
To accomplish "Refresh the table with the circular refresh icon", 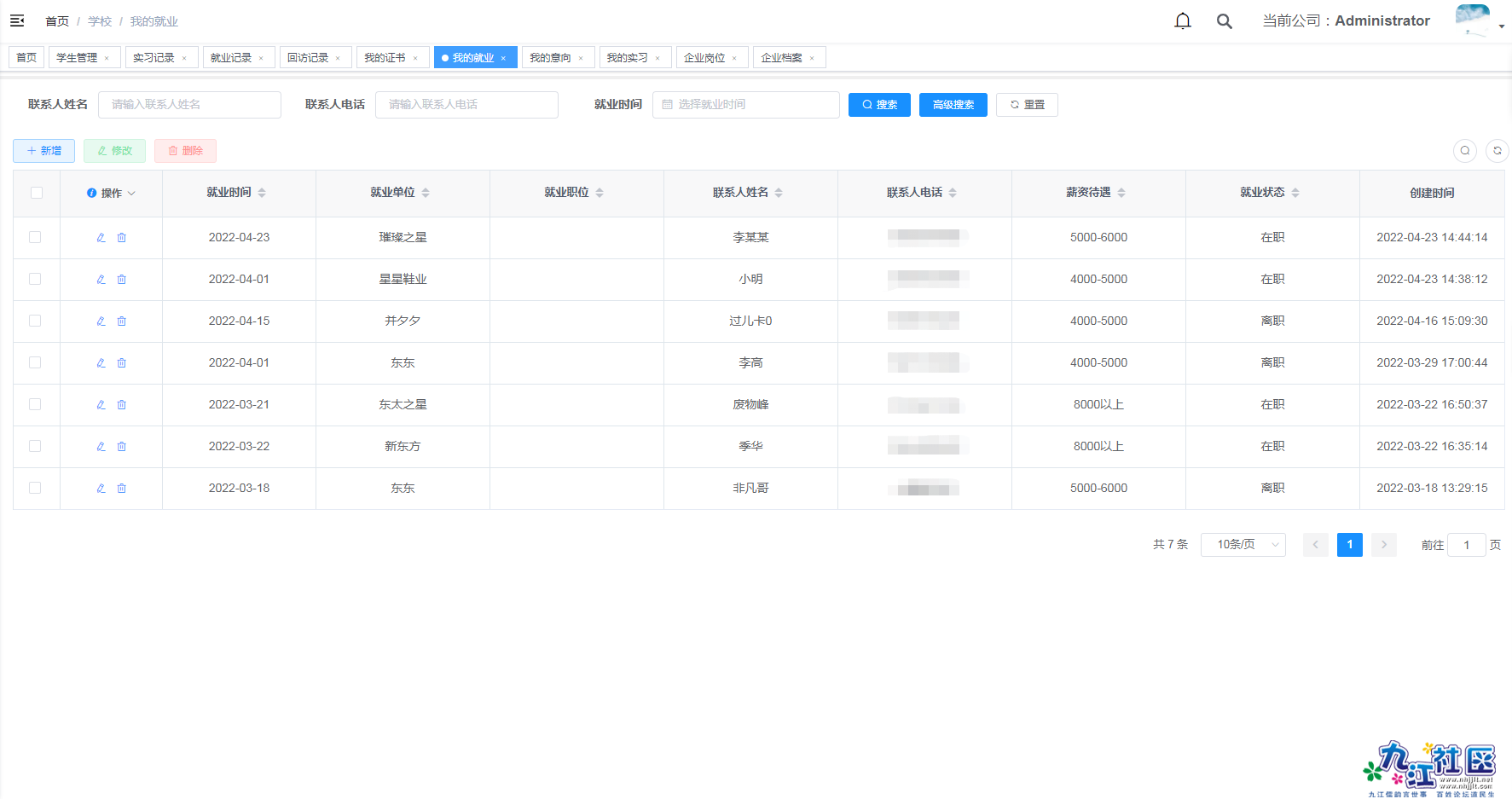I will (x=1498, y=150).
